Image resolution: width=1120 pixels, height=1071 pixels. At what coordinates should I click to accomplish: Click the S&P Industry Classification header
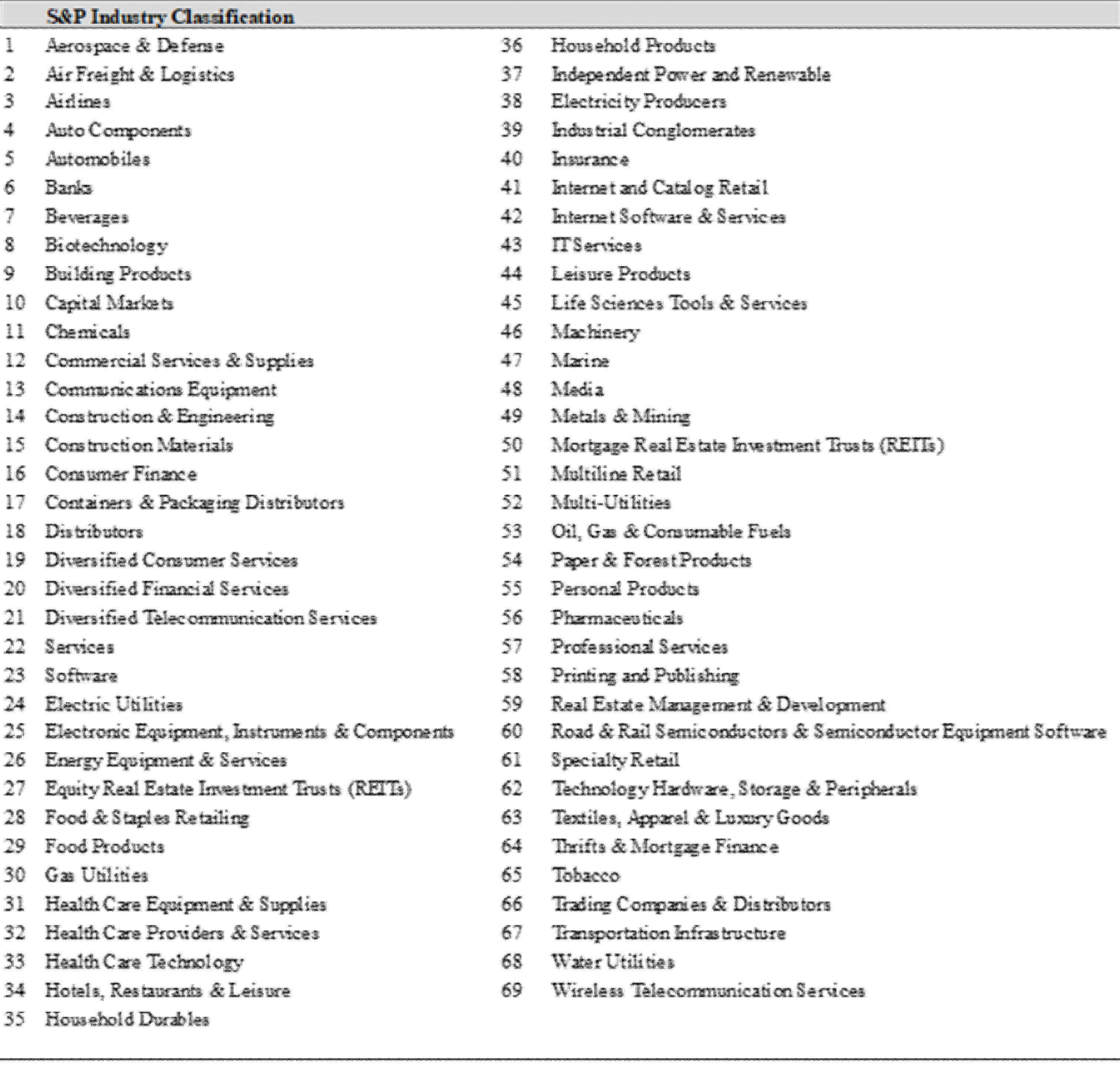(x=170, y=17)
